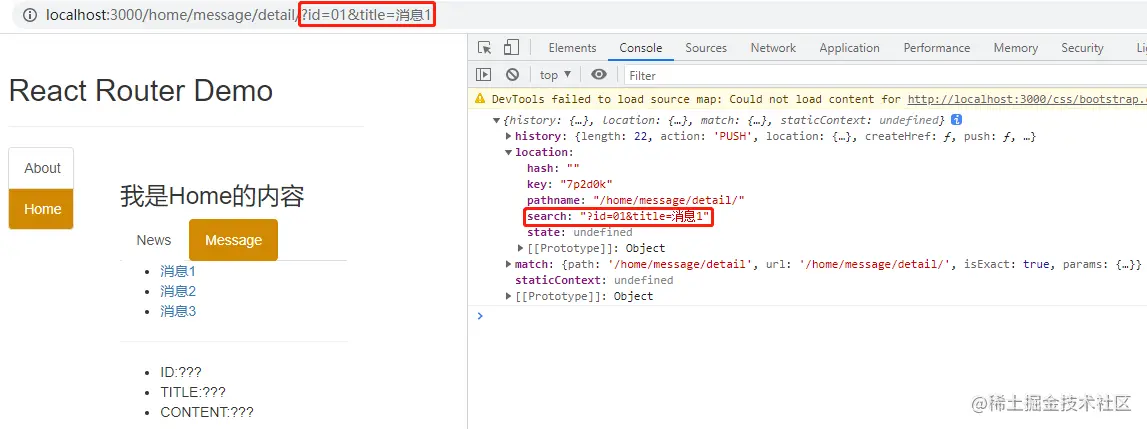
Task: Click the state: undefined property
Action: (x=579, y=233)
